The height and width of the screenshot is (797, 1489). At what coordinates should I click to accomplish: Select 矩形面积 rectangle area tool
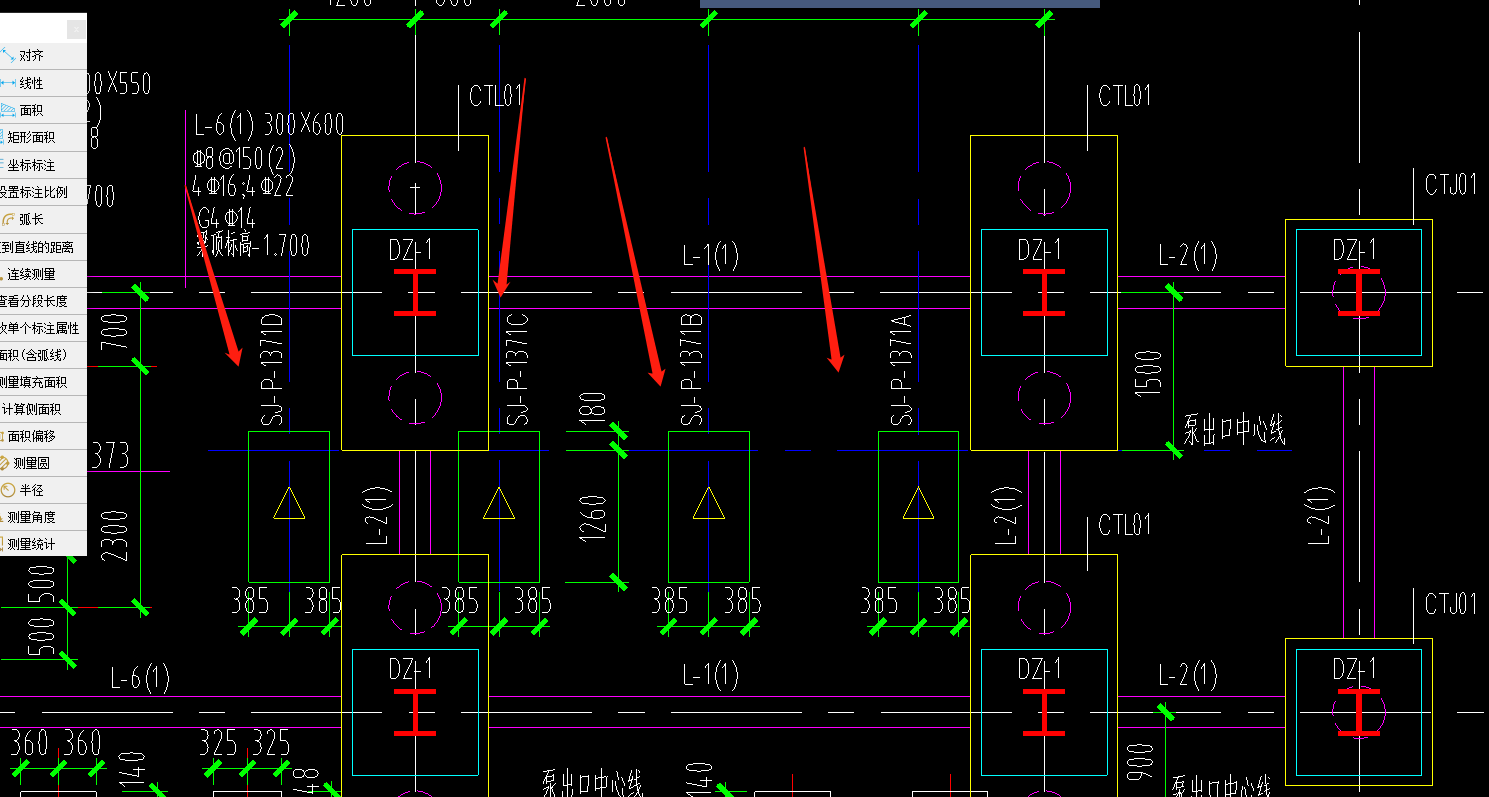(x=31, y=137)
